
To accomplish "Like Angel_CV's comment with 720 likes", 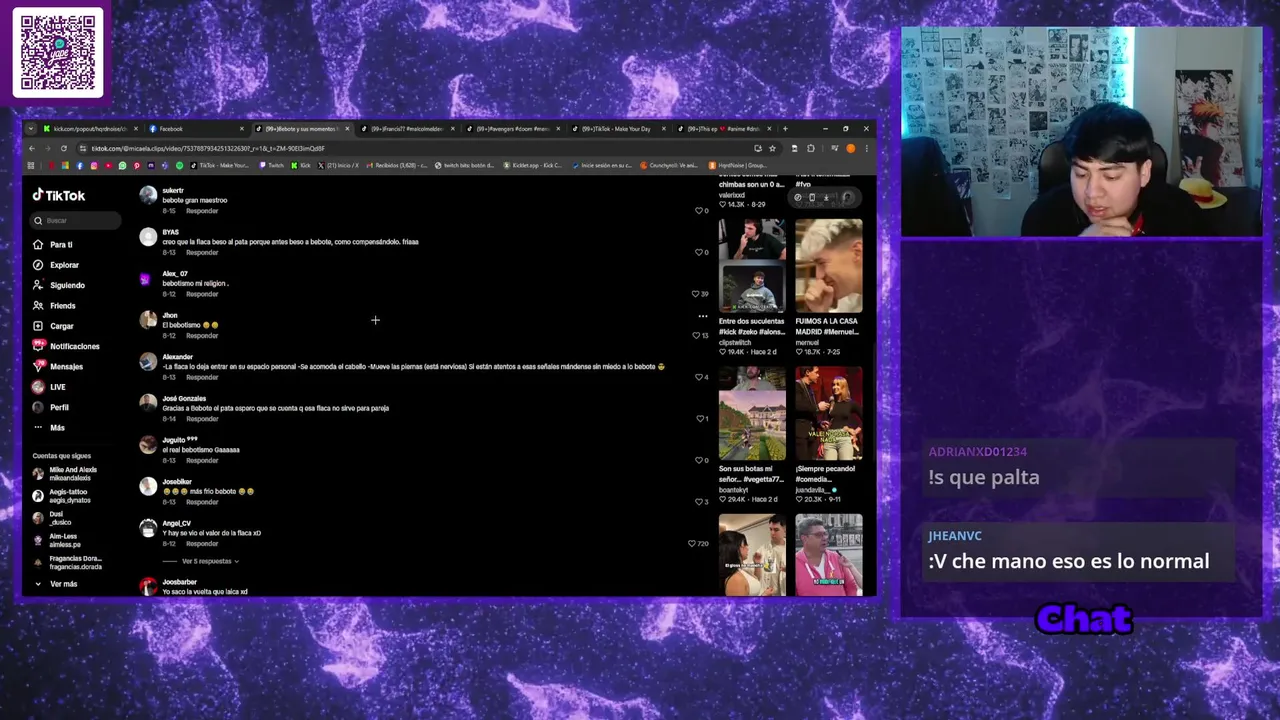I will pyautogui.click(x=692, y=543).
